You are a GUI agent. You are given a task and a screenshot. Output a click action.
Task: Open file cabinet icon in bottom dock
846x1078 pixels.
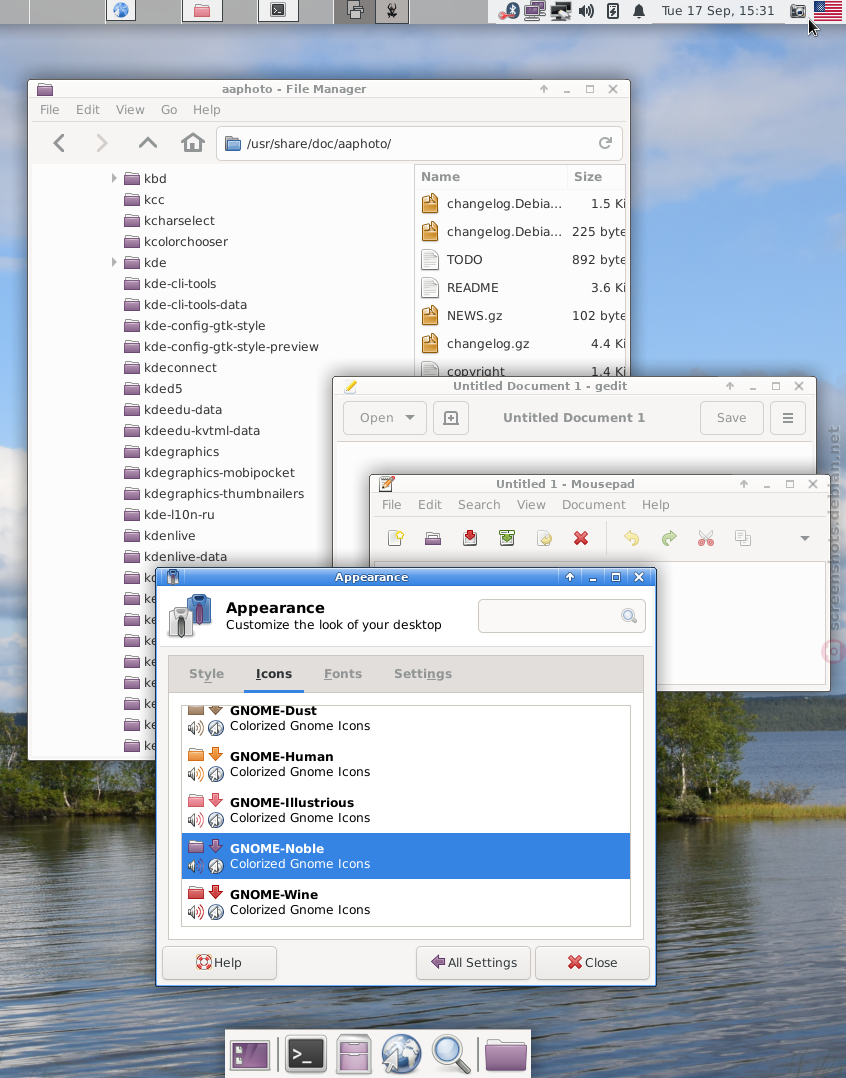pos(355,1053)
